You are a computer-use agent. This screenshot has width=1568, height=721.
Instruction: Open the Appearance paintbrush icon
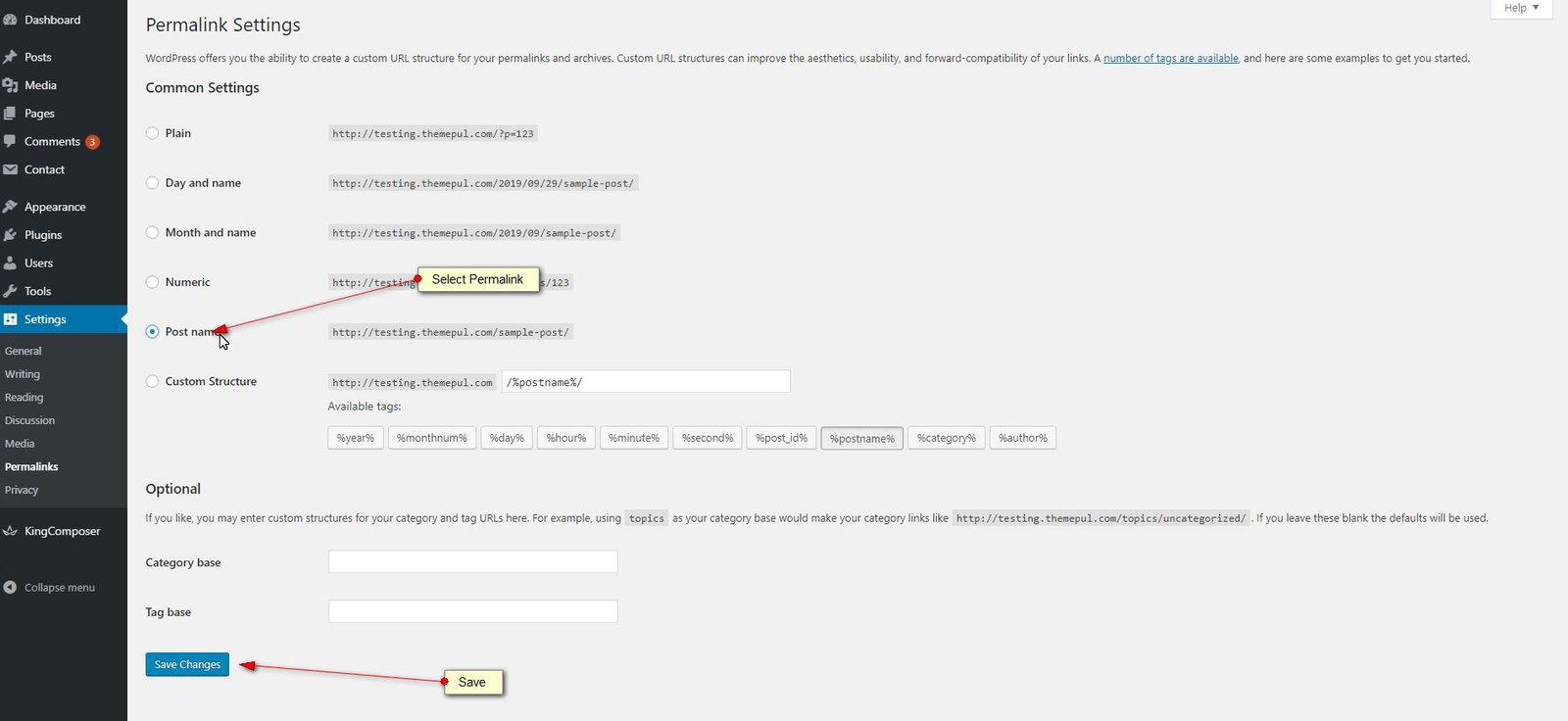(x=10, y=207)
